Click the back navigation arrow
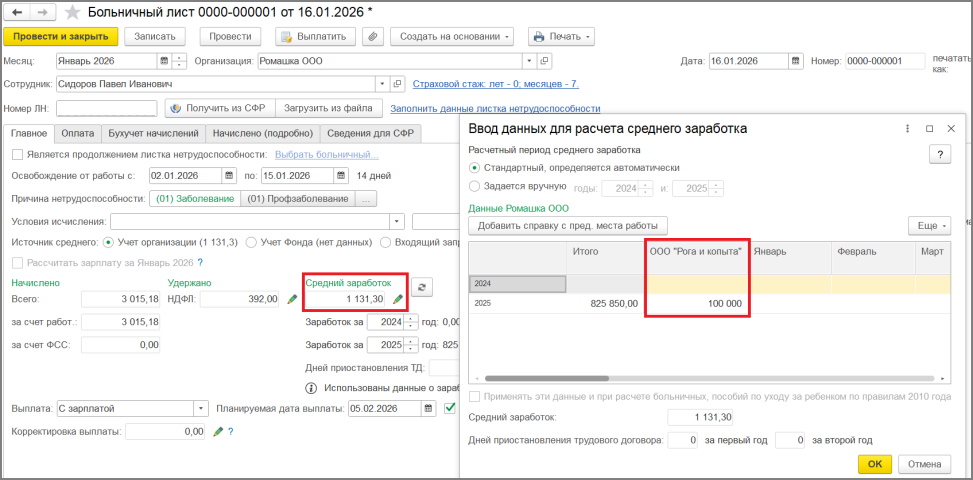973x480 pixels. [x=17, y=12]
